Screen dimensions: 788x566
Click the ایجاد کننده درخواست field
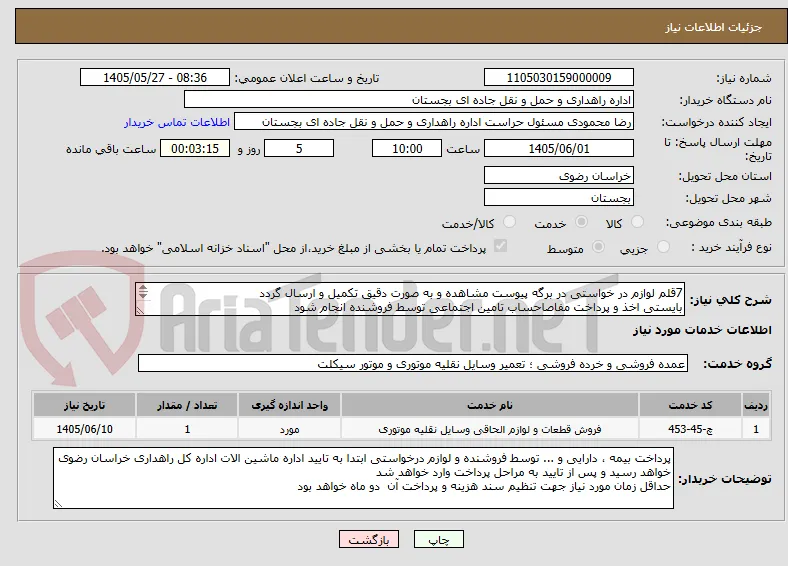(434, 122)
